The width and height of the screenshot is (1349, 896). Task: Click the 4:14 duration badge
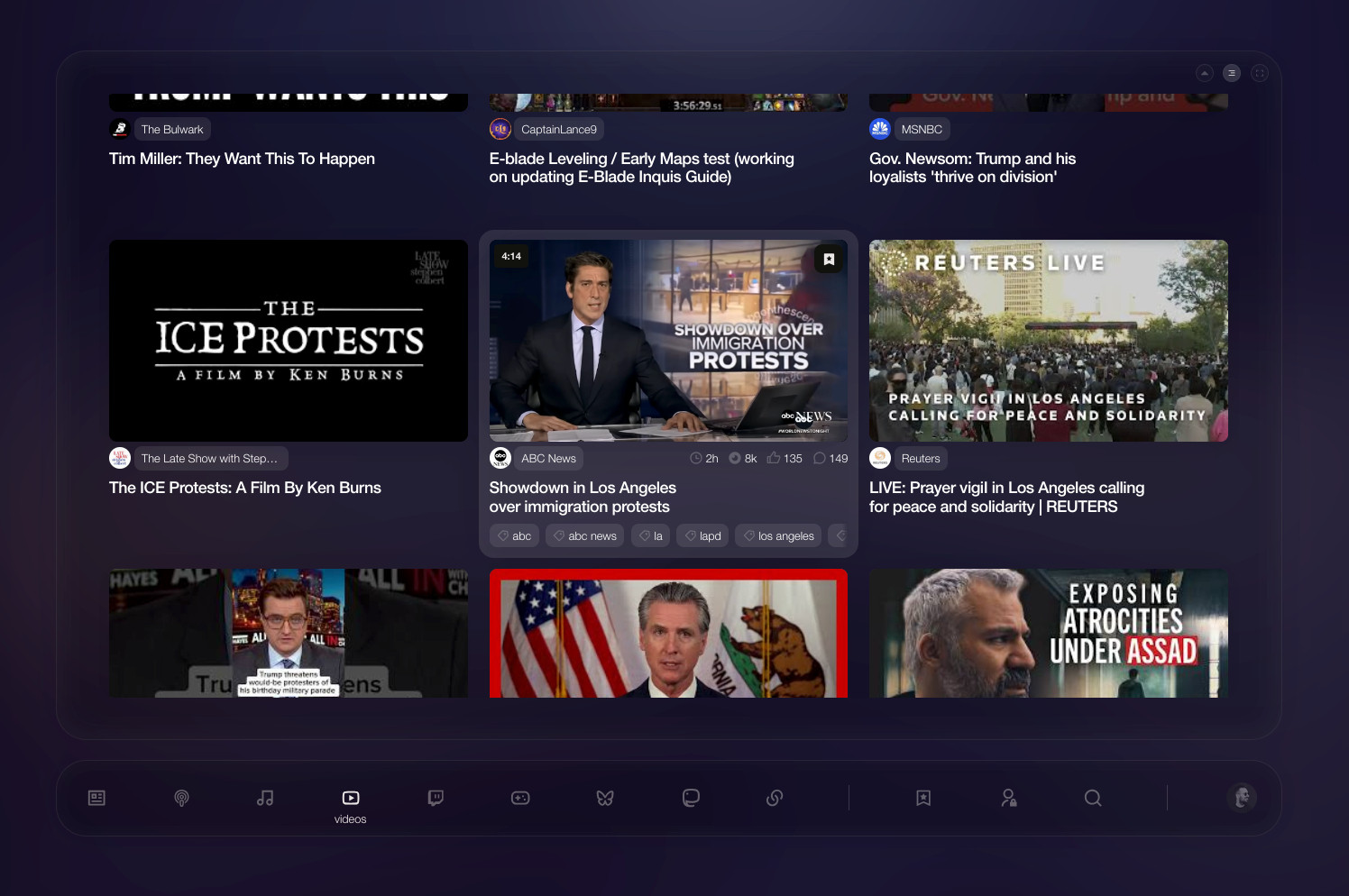tap(511, 256)
